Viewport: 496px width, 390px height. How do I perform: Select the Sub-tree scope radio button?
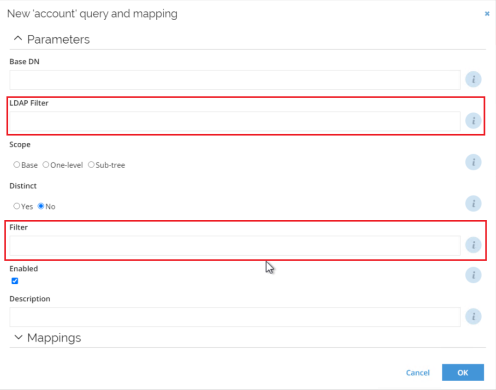point(91,165)
